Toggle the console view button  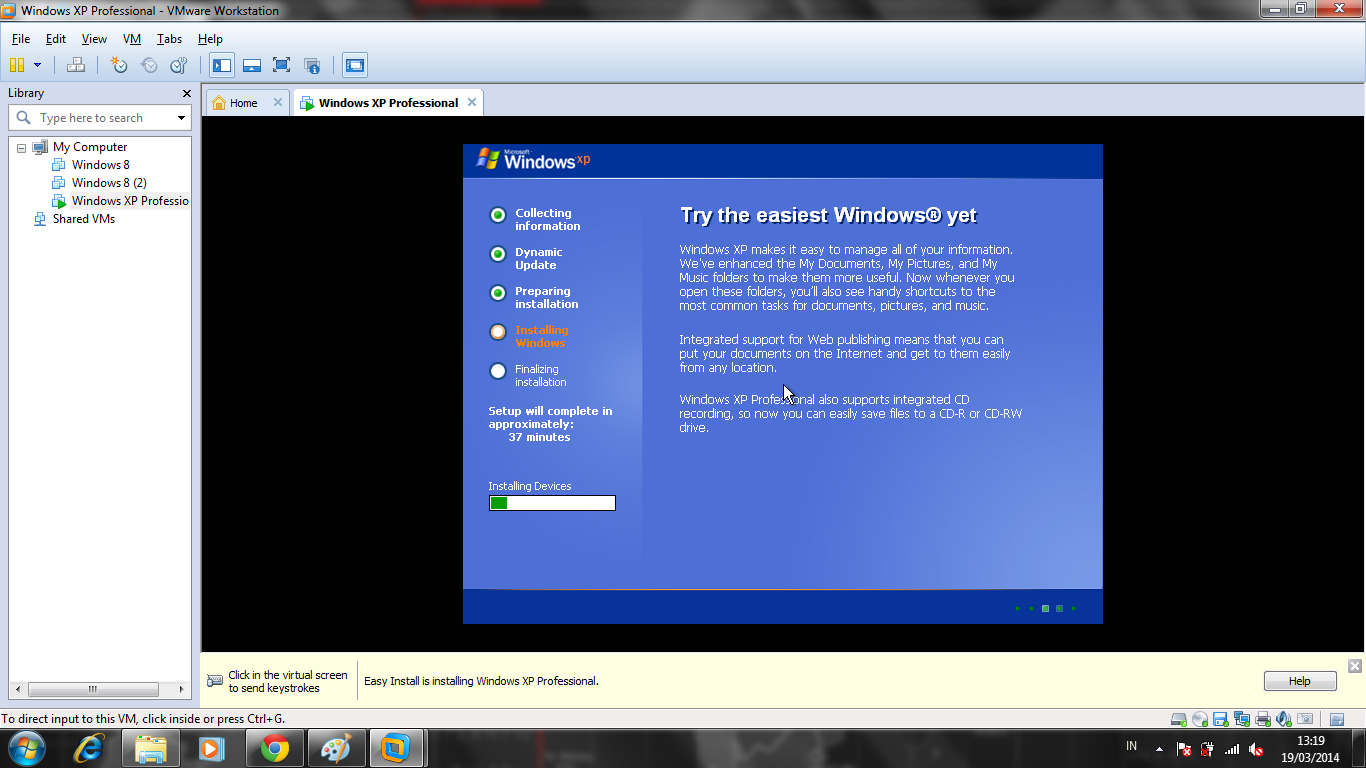coord(355,65)
